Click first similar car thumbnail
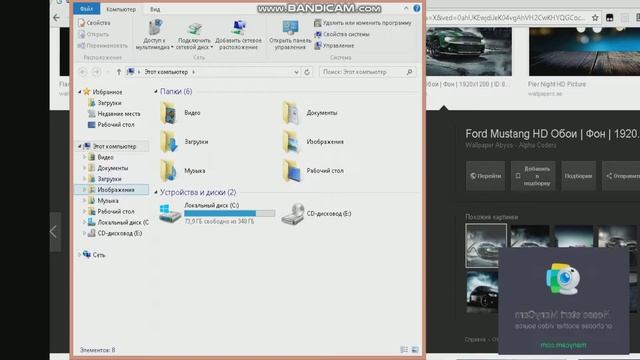 [486, 246]
